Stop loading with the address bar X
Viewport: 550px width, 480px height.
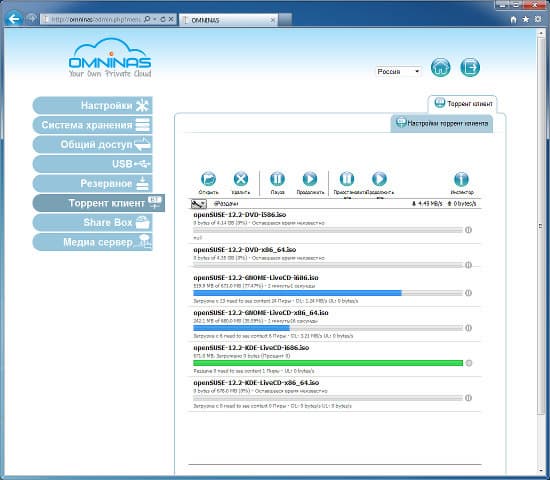(171, 19)
